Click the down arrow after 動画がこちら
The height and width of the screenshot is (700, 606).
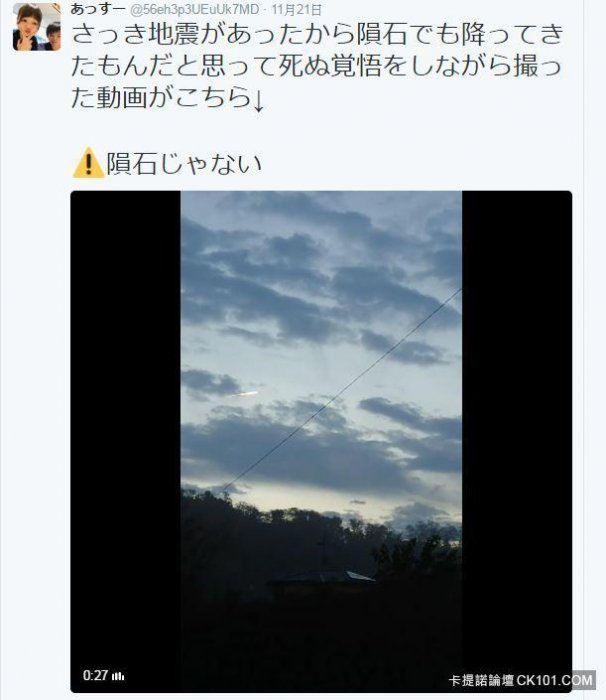pyautogui.click(x=258, y=100)
